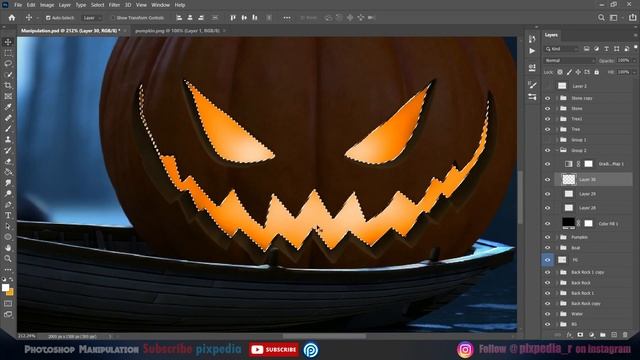Select the Type tool

click(8, 216)
